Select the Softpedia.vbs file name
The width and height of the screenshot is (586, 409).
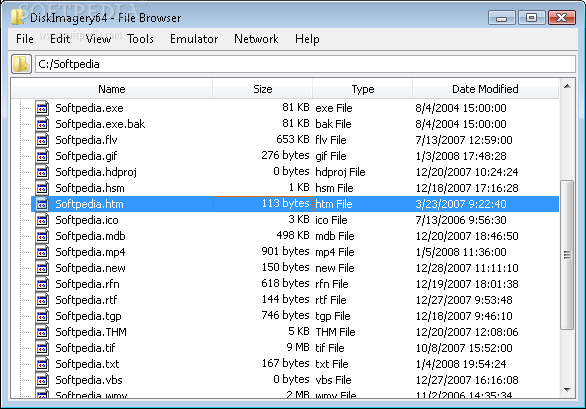pyautogui.click(x=89, y=380)
